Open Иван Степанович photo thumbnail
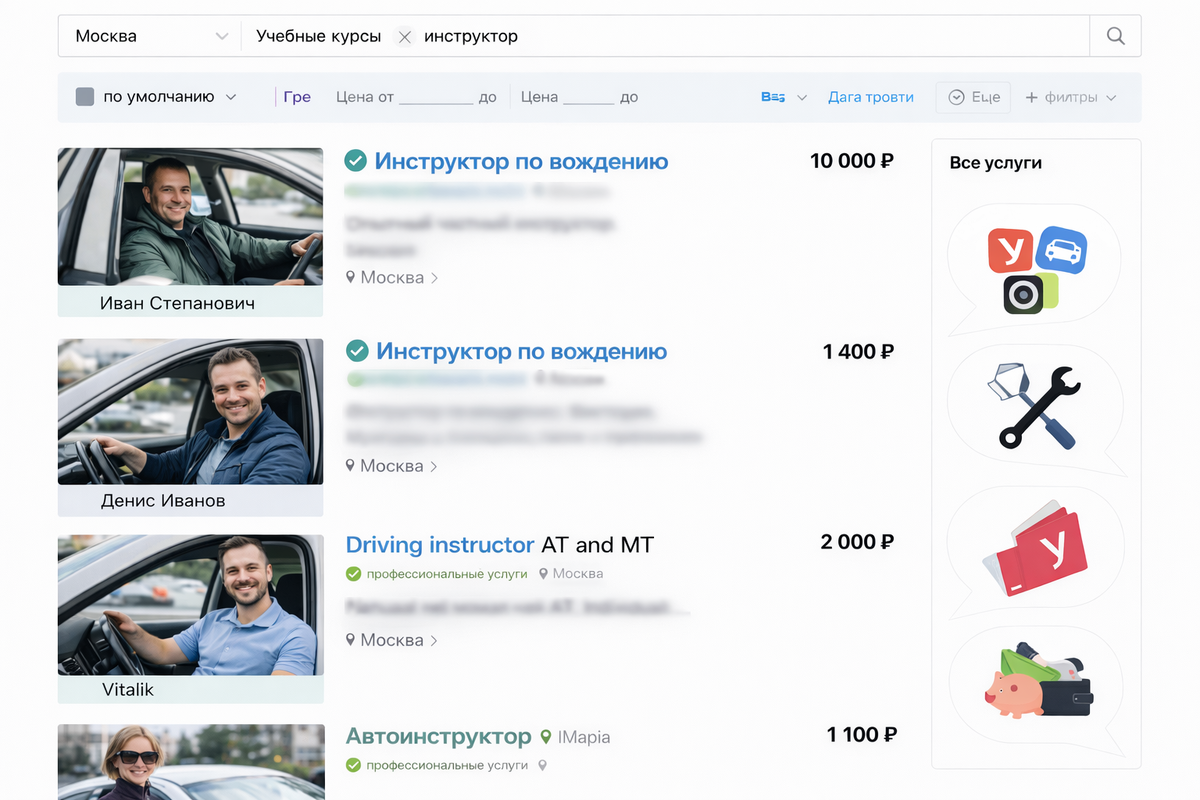This screenshot has height=800, width=1200. [190, 217]
